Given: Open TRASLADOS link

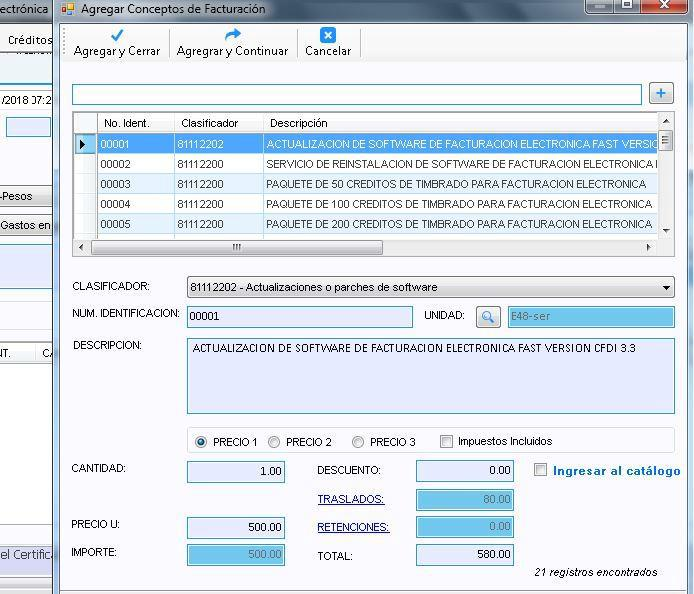Looking at the screenshot, I should click(351, 499).
